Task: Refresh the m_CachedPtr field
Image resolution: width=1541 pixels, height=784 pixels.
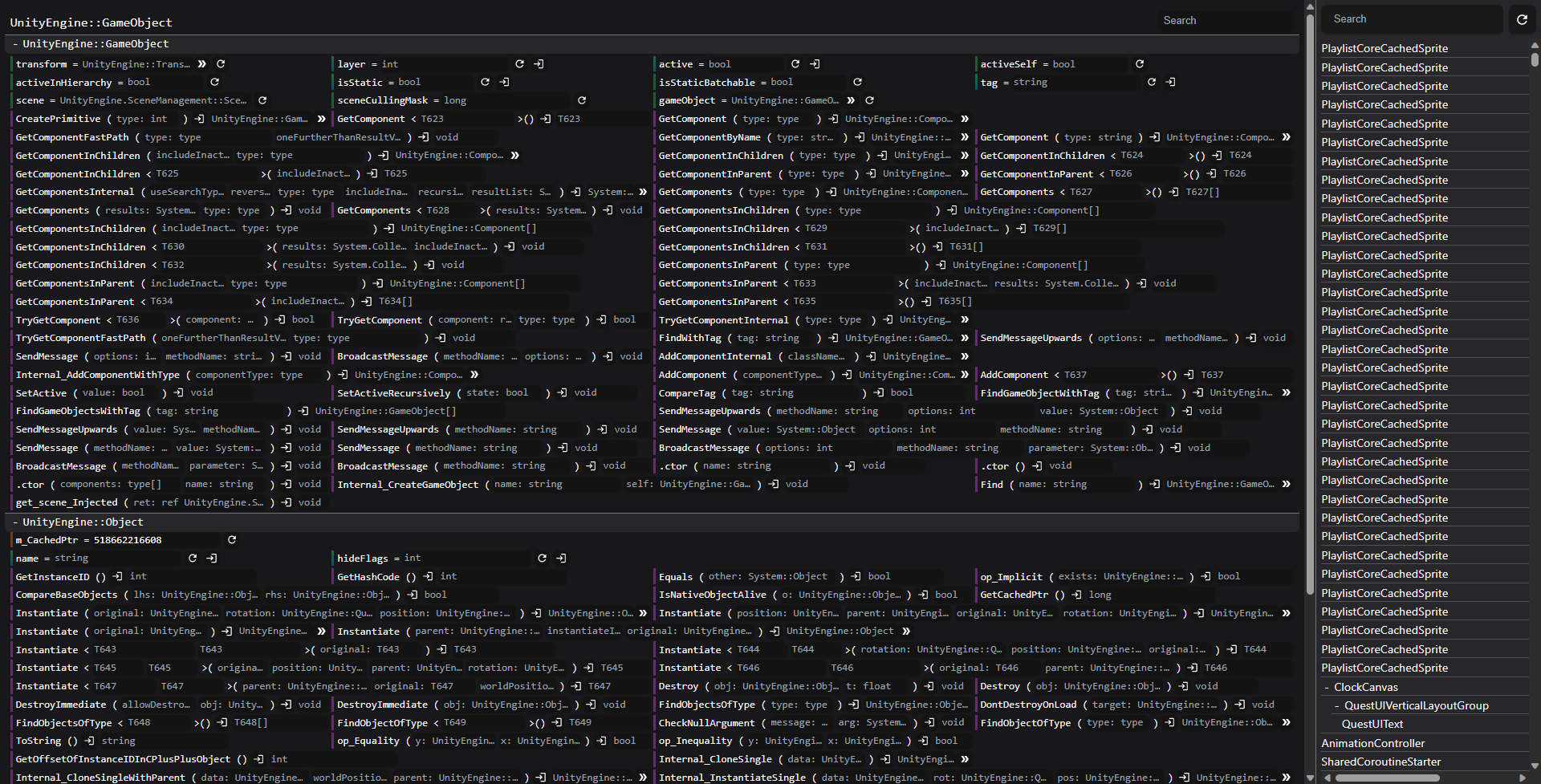Action: tap(232, 540)
